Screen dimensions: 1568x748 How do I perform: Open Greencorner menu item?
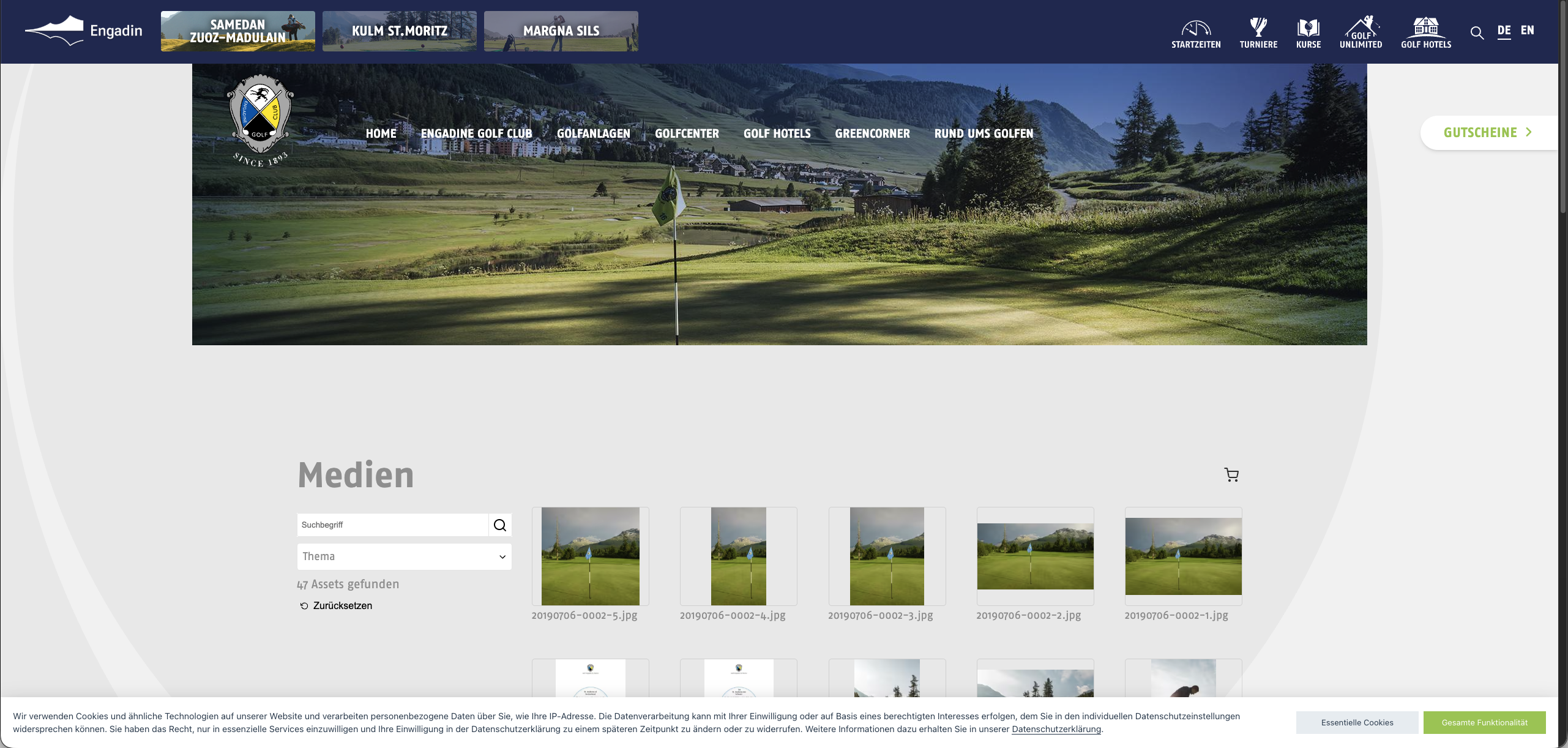[x=872, y=133]
